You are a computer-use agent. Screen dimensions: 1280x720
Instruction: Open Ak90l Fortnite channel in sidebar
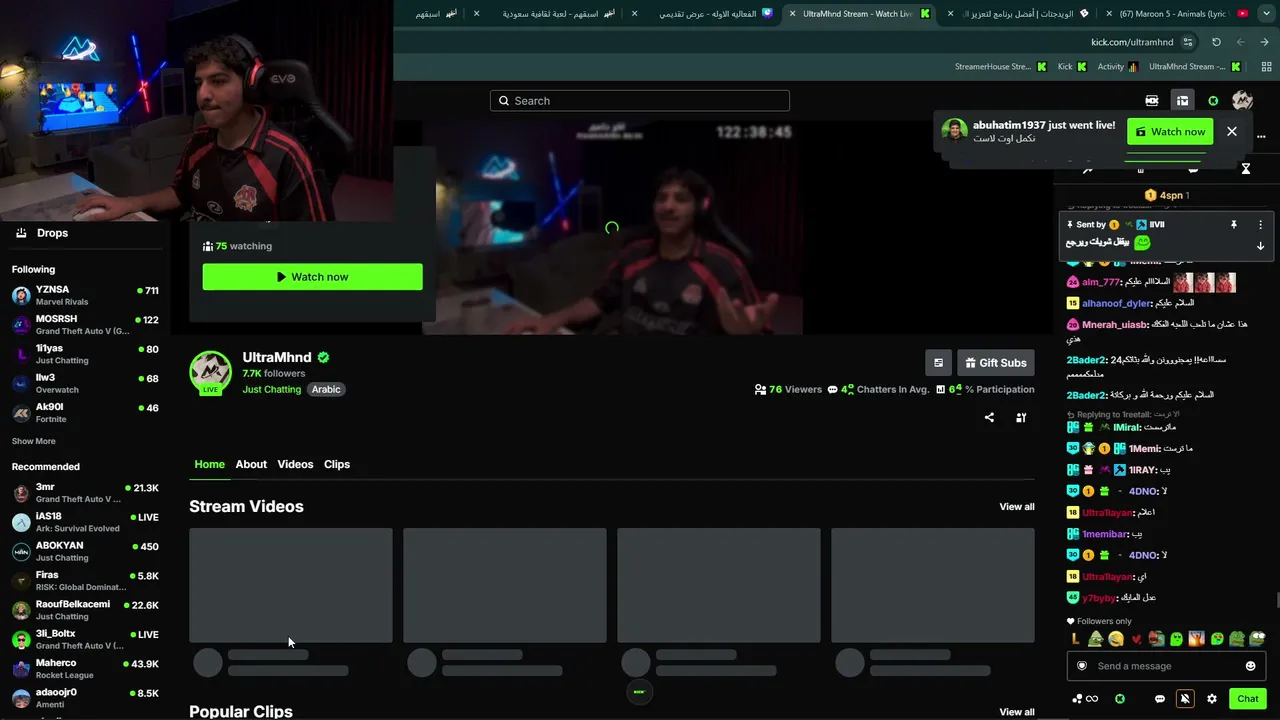(x=85, y=413)
